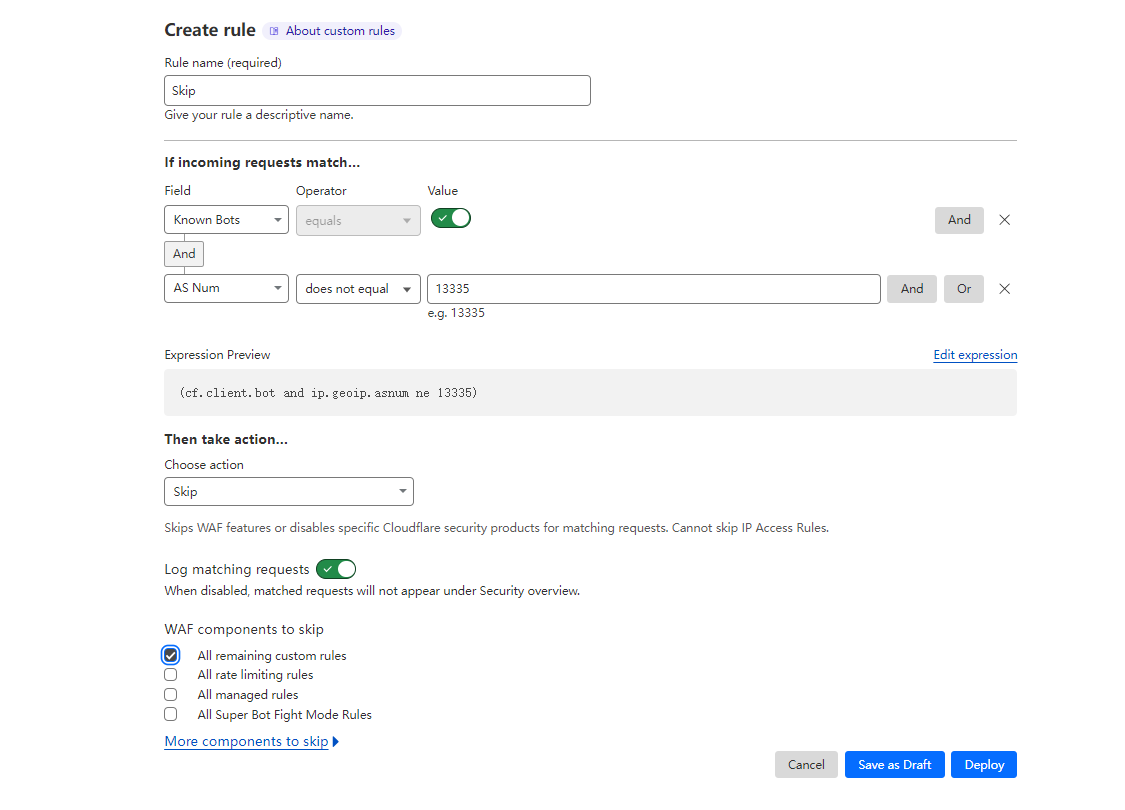This screenshot has height=810, width=1125.
Task: Toggle the Known Bots value switch
Action: (x=451, y=218)
